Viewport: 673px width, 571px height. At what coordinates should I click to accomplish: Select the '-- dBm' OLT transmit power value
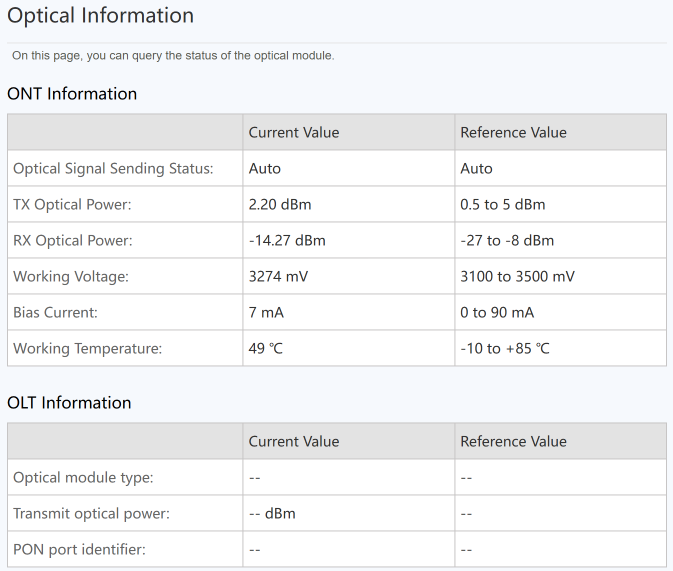click(x=272, y=513)
